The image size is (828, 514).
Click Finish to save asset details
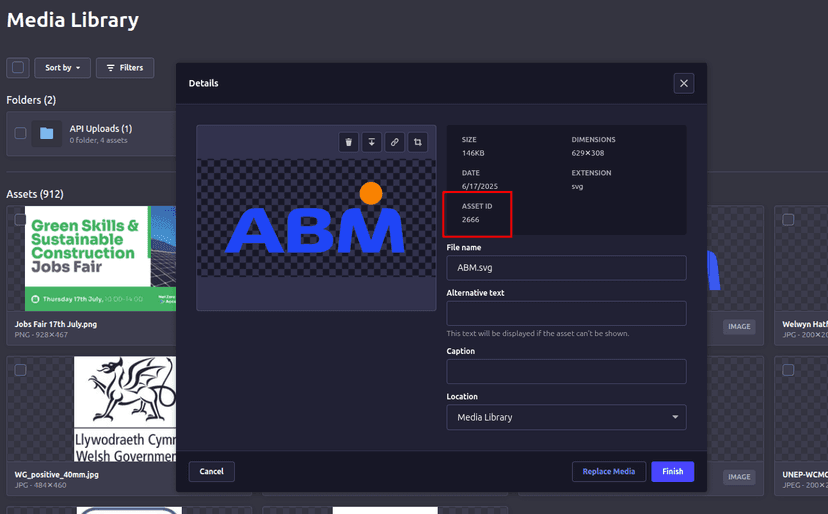pyautogui.click(x=672, y=472)
